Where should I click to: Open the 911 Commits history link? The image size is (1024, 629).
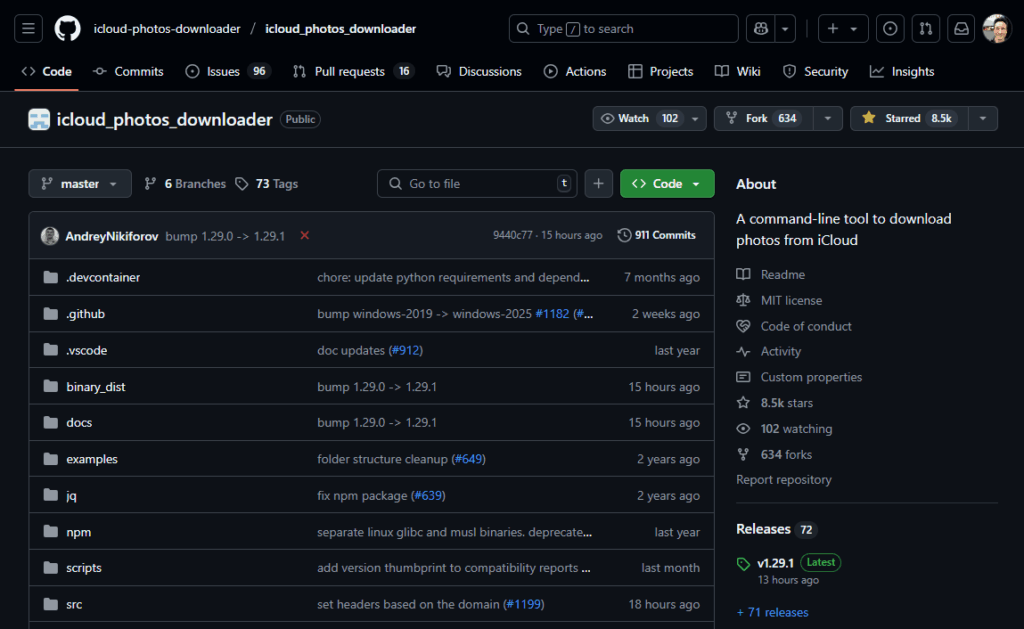point(657,235)
